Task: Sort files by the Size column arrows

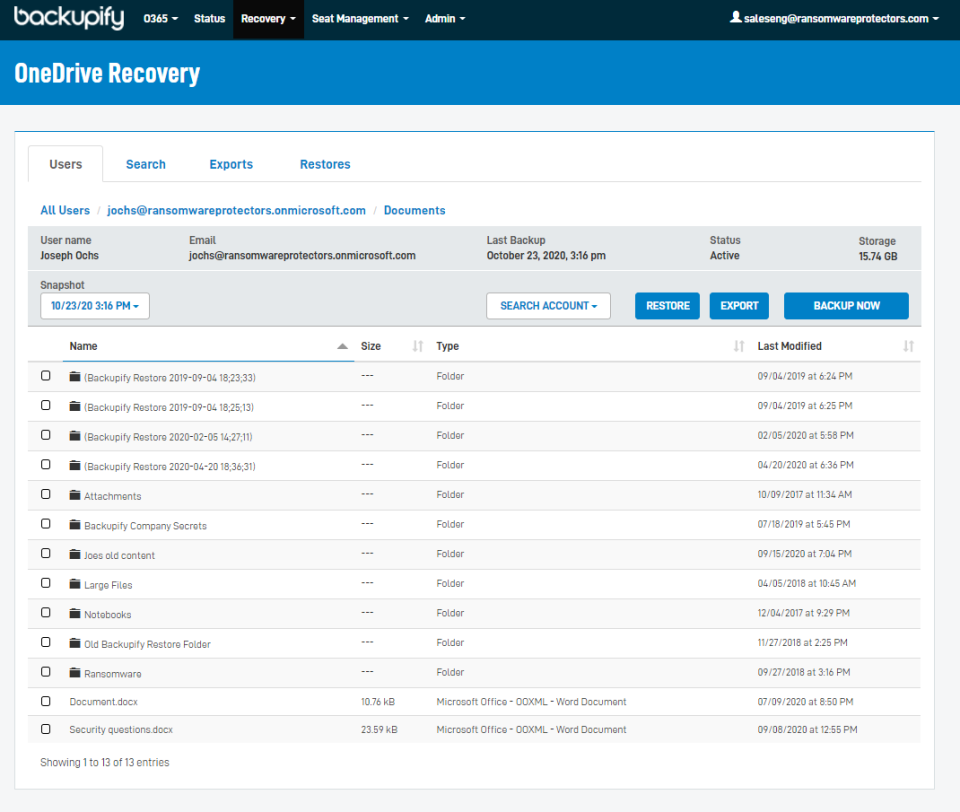Action: coord(417,346)
